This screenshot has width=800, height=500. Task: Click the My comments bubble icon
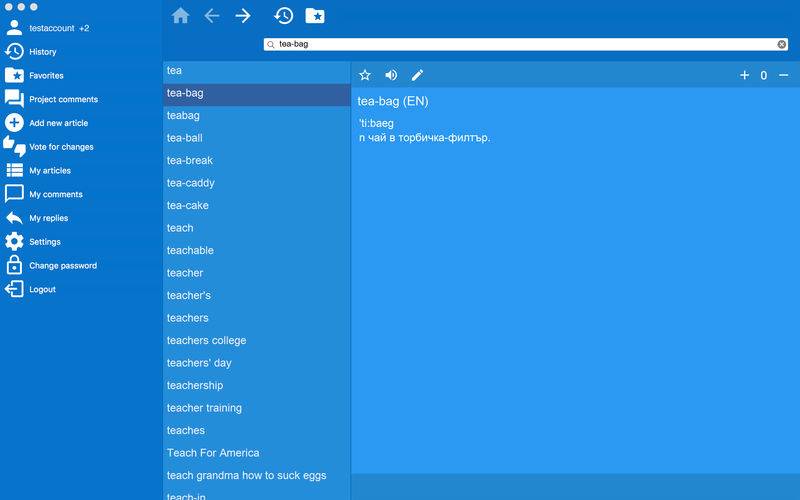[14, 194]
